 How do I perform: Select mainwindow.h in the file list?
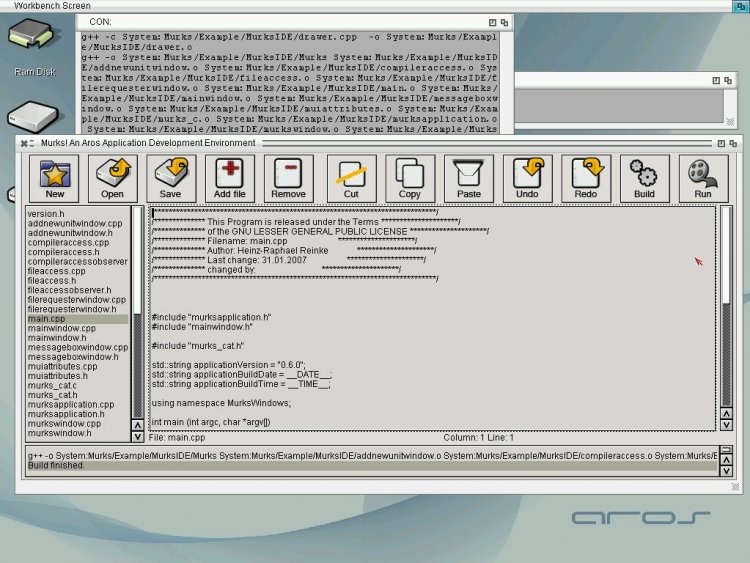[77, 338]
